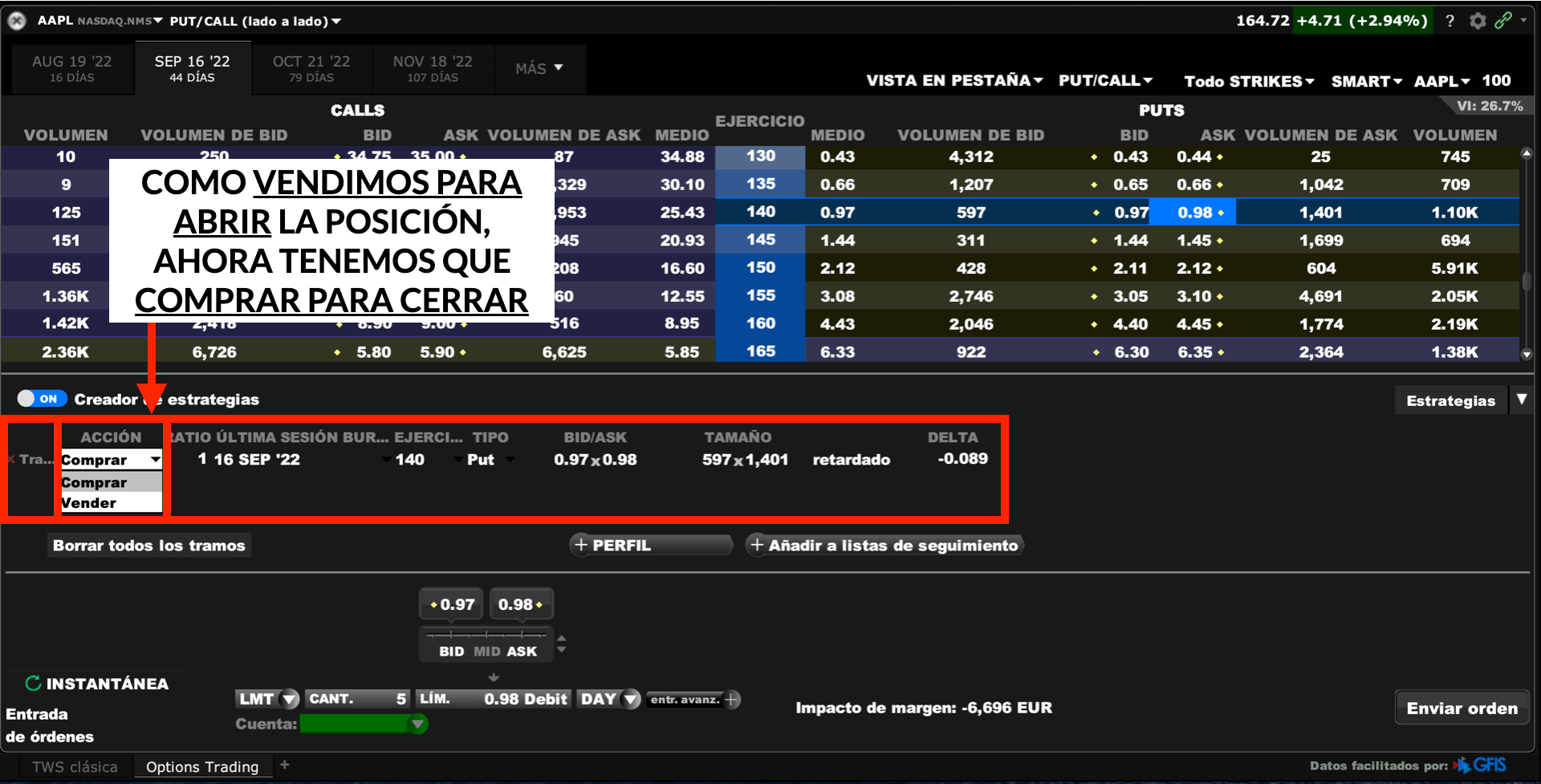Choose Comprar in the action dropdown list

pos(112,482)
